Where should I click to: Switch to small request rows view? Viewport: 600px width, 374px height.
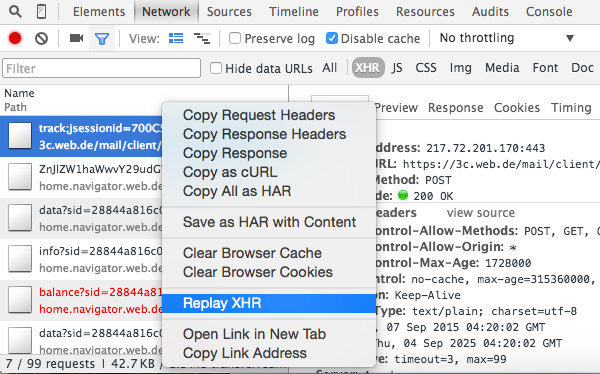(202, 38)
